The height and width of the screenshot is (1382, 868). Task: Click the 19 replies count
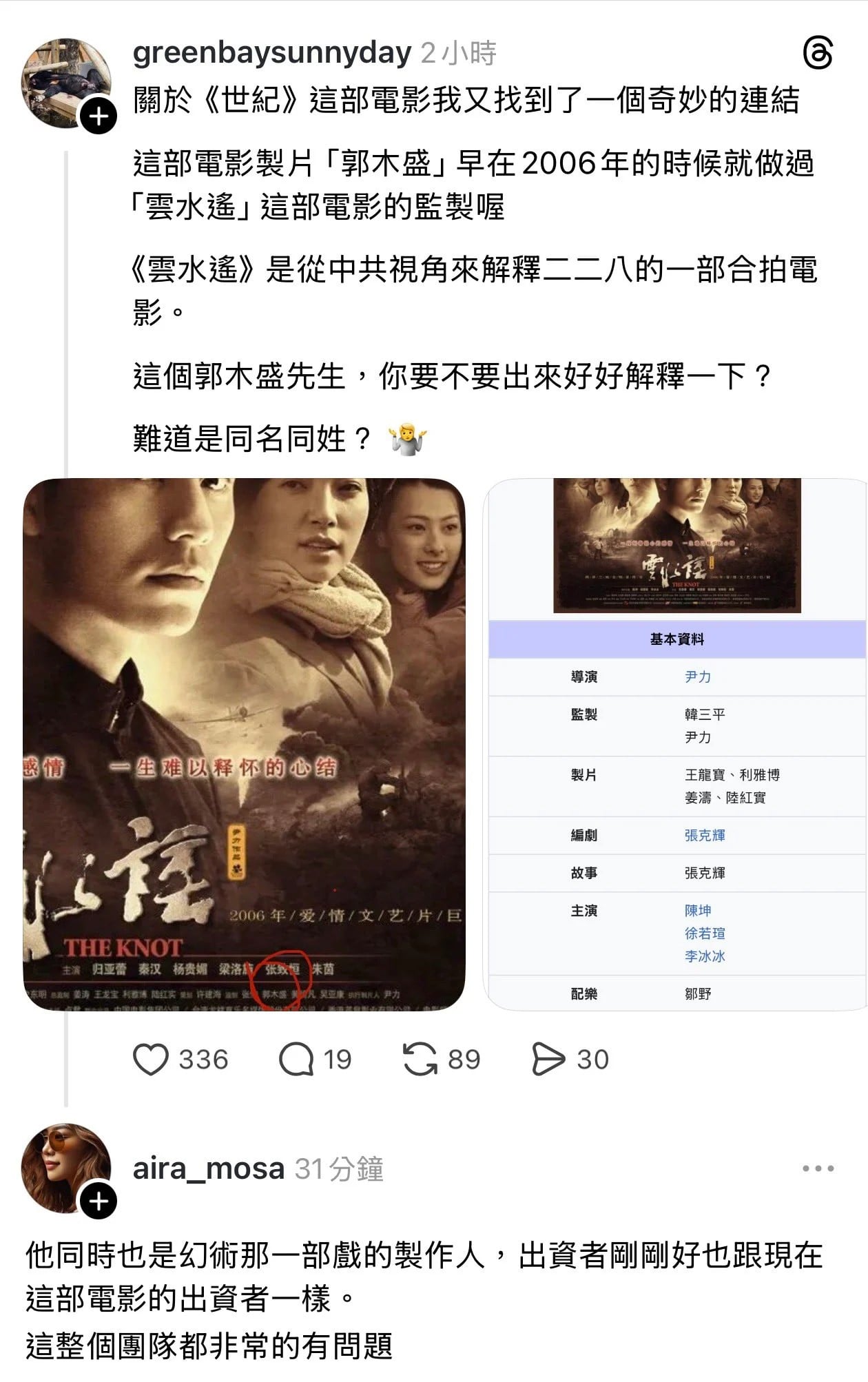(338, 1060)
